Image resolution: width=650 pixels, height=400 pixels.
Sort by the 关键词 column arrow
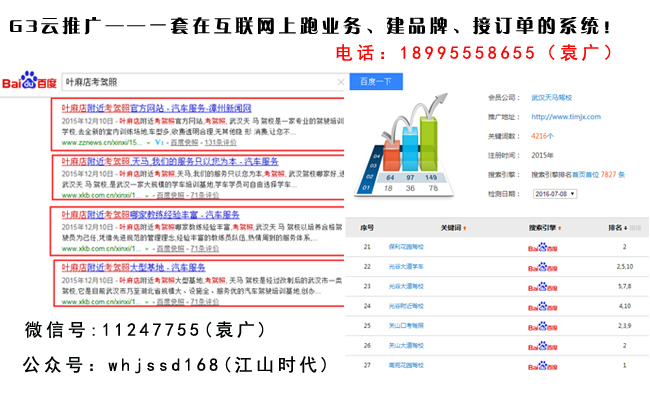click(465, 228)
